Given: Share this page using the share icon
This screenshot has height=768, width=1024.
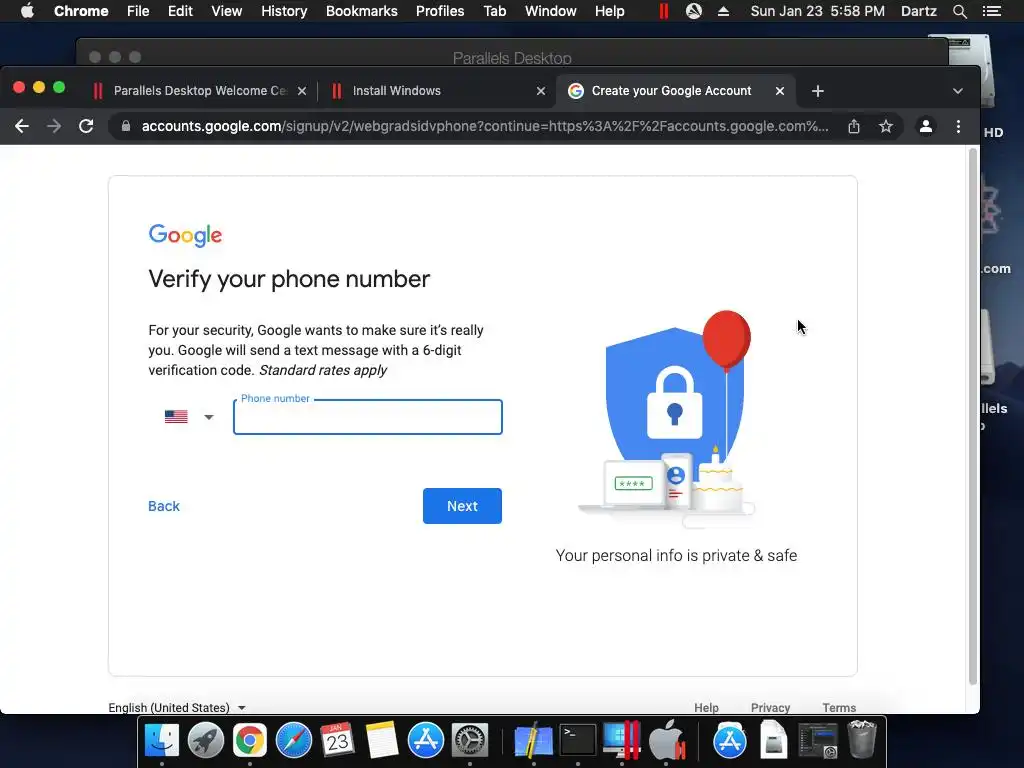Looking at the screenshot, I should coord(854,126).
